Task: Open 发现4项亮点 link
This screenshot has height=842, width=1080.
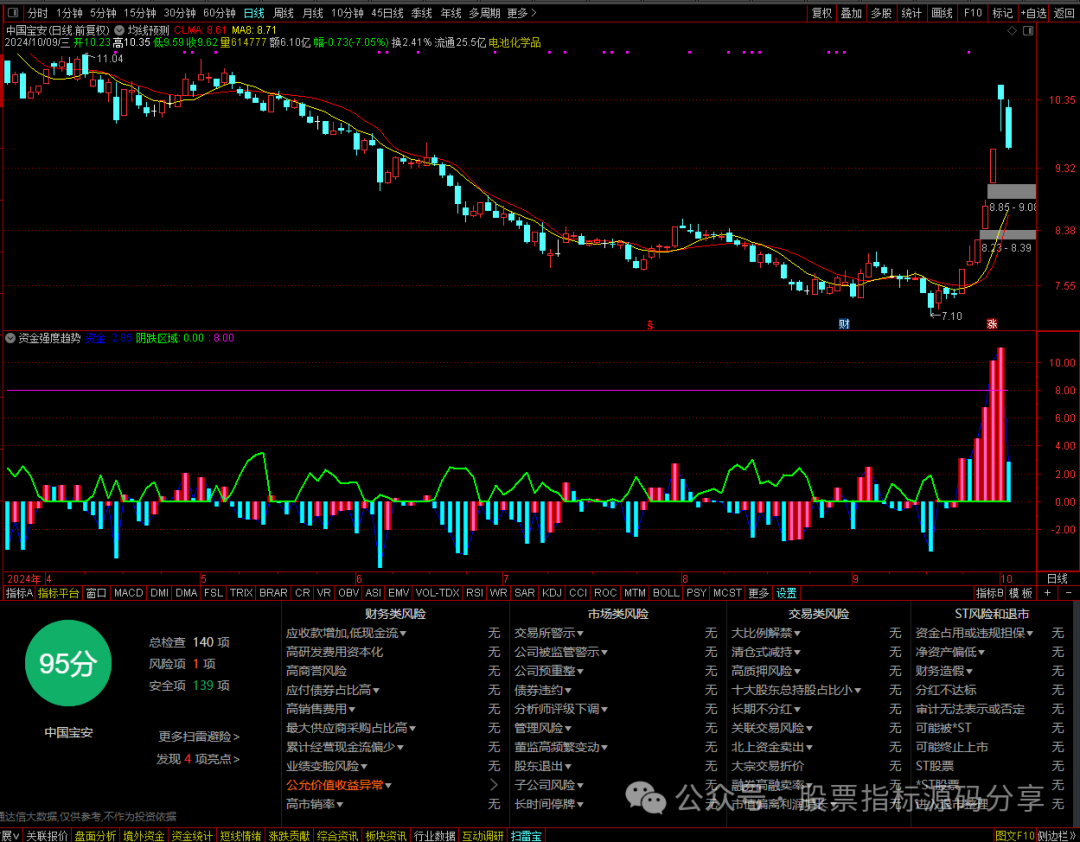Action: click(198, 759)
